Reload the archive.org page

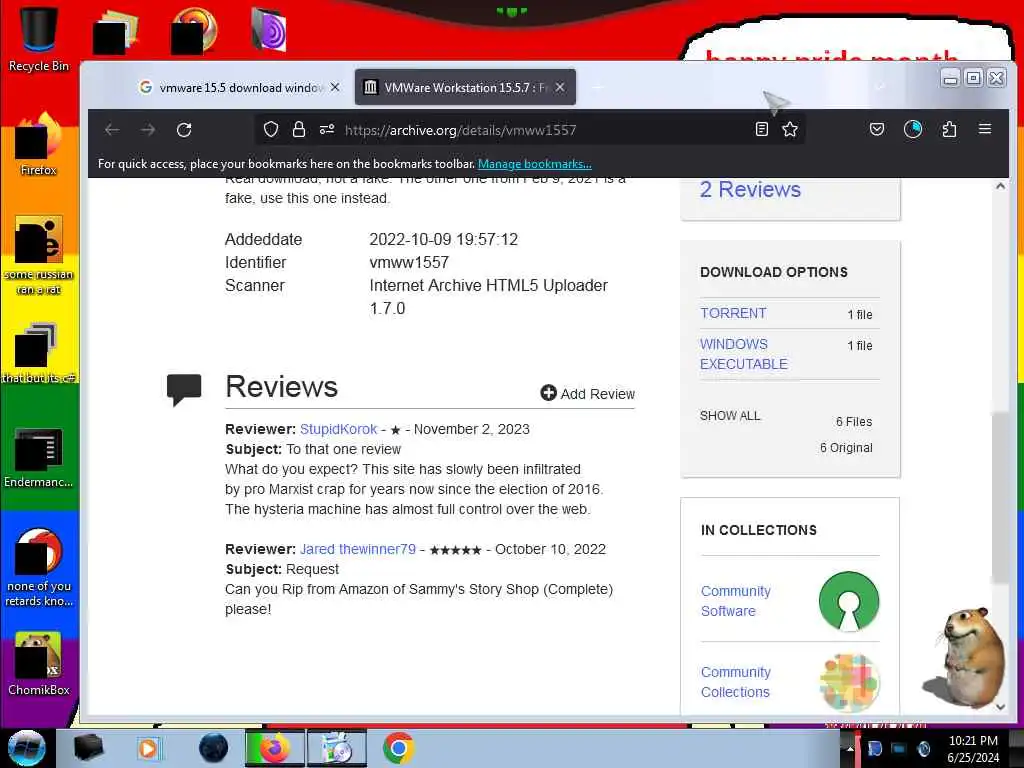(184, 130)
